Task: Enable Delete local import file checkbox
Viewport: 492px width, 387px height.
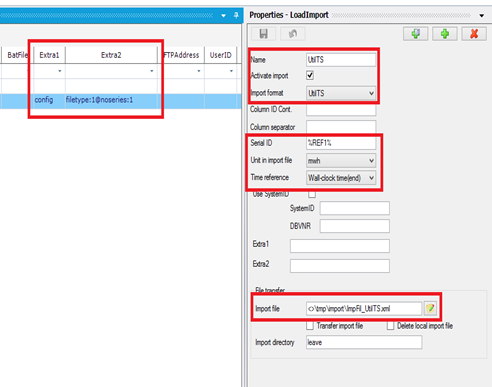Action: (x=390, y=326)
